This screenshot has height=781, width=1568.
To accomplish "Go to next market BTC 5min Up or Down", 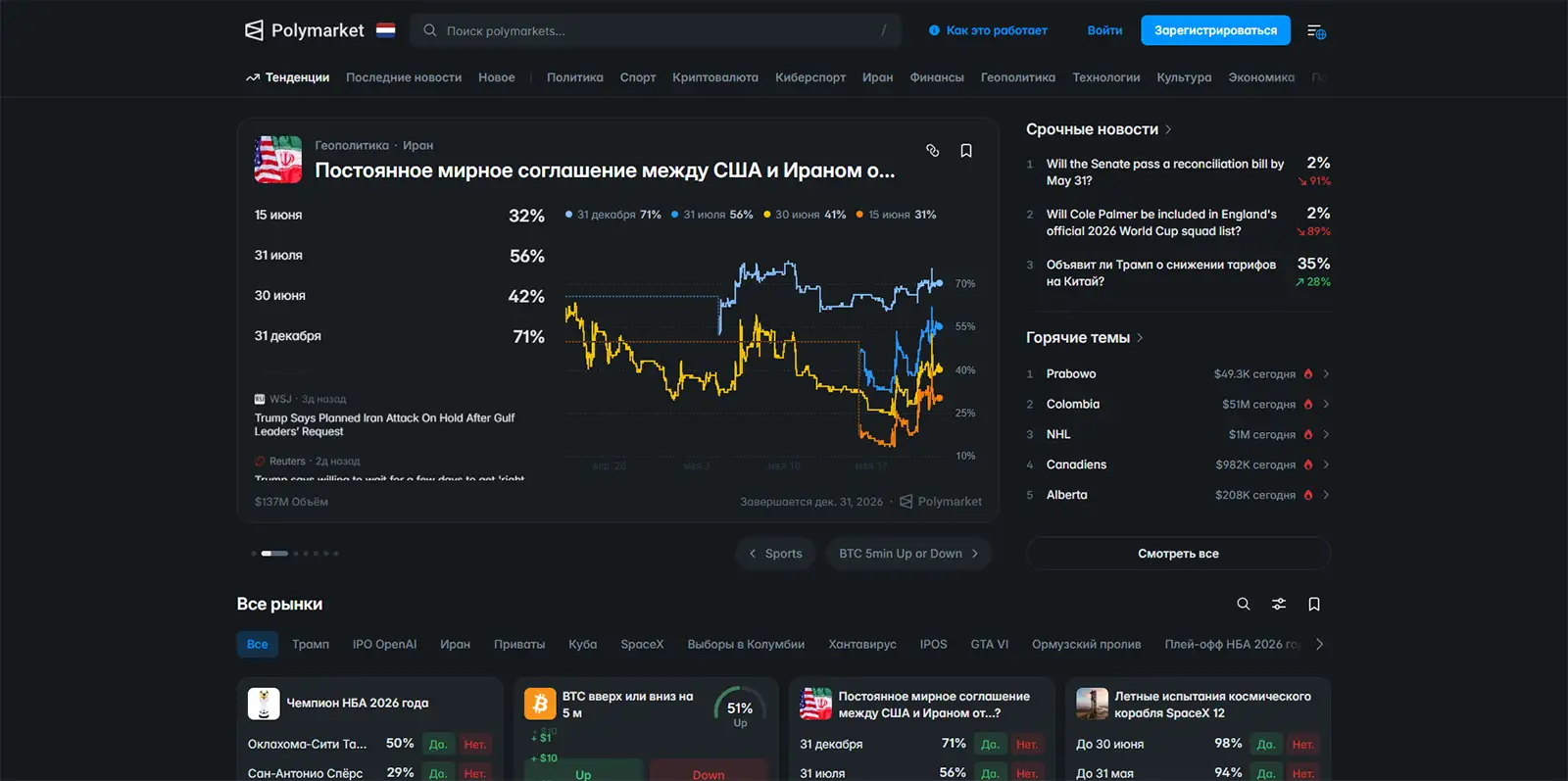I will coord(908,554).
